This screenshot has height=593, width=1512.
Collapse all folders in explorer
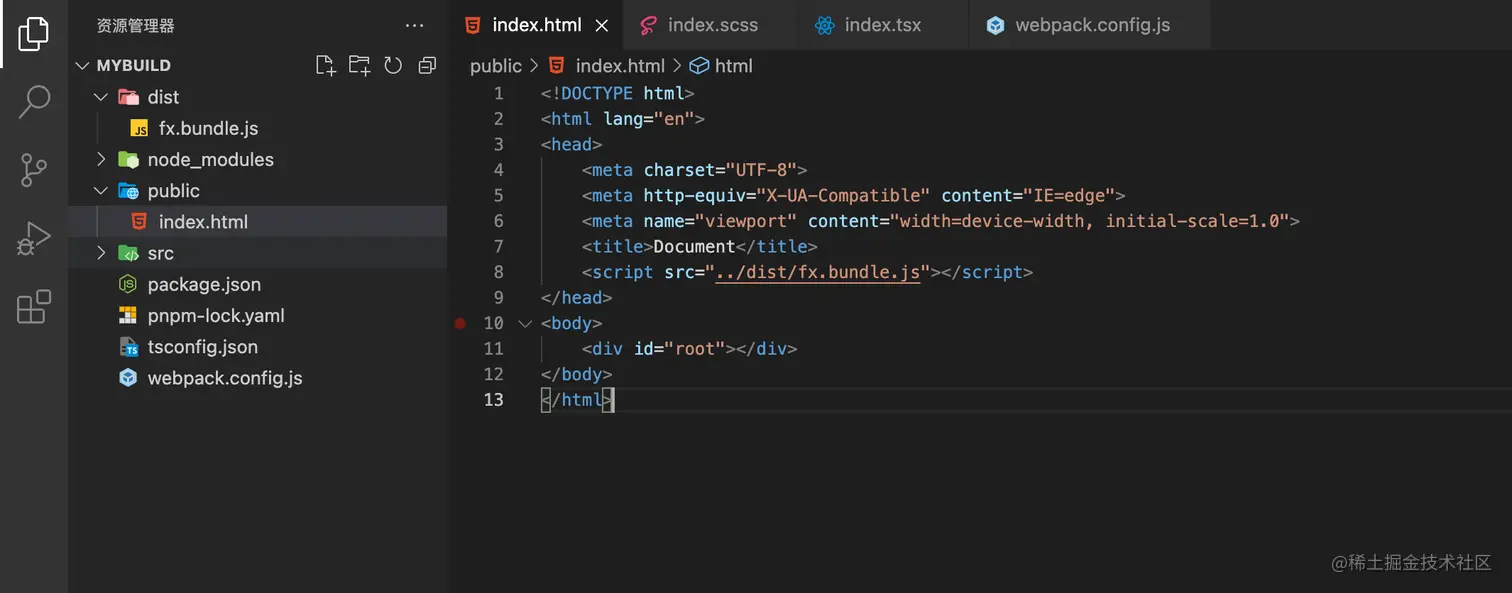[x=427, y=65]
